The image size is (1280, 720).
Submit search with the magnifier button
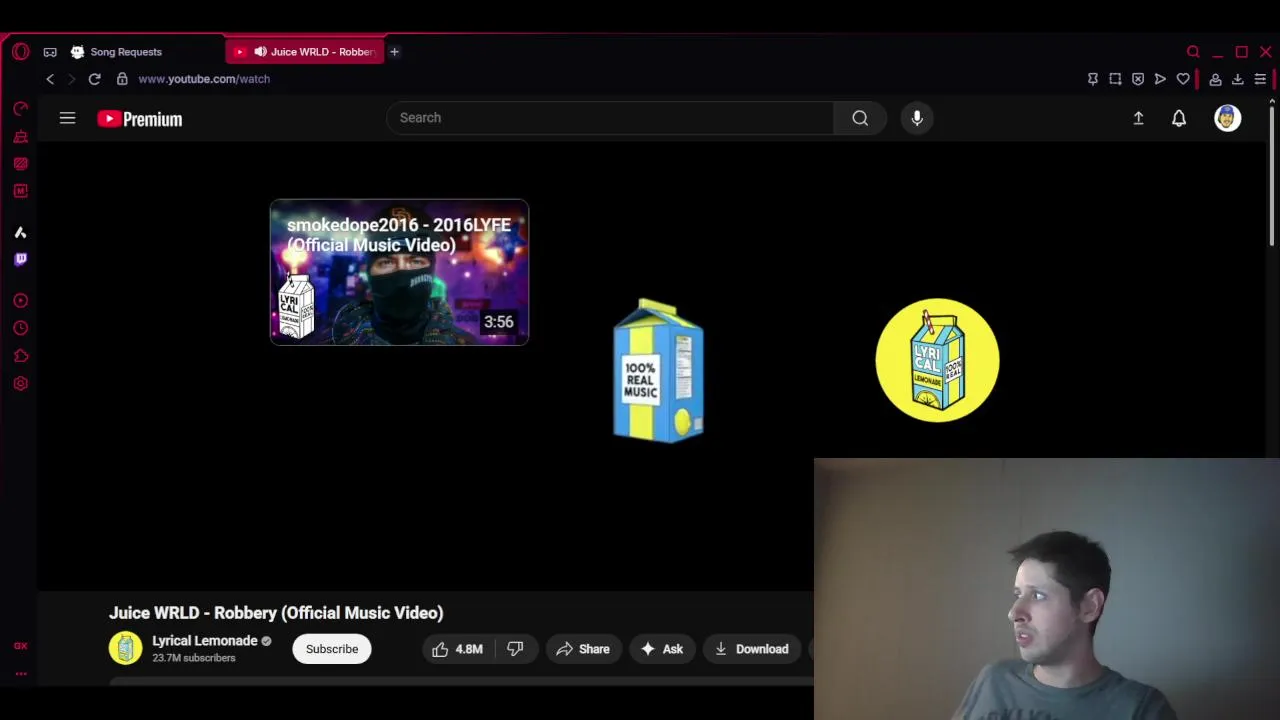[860, 118]
